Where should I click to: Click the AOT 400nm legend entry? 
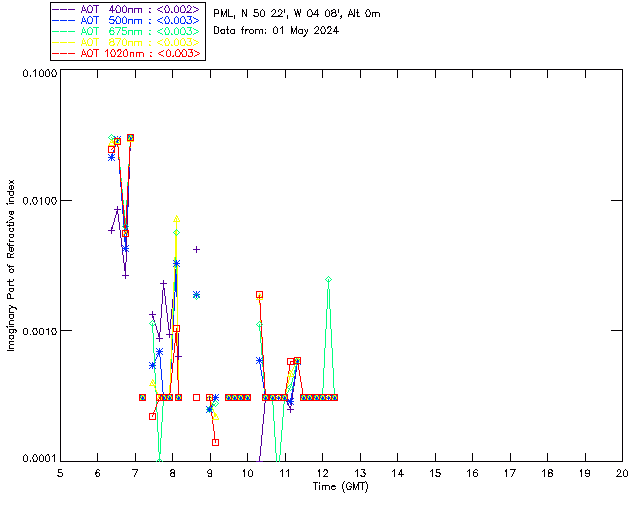(x=126, y=9)
